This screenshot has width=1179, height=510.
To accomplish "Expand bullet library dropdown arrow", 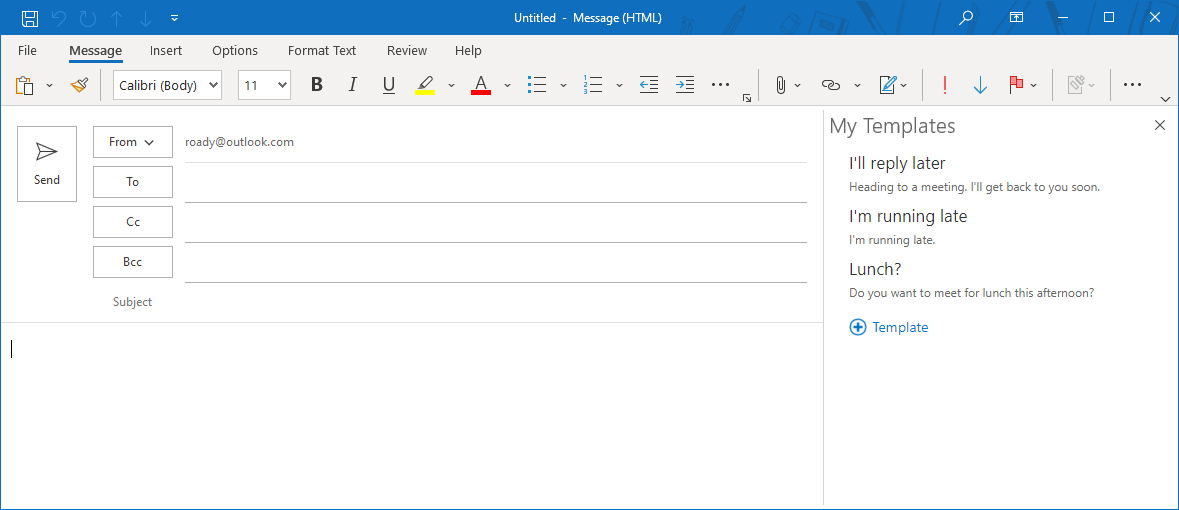I will (x=563, y=86).
